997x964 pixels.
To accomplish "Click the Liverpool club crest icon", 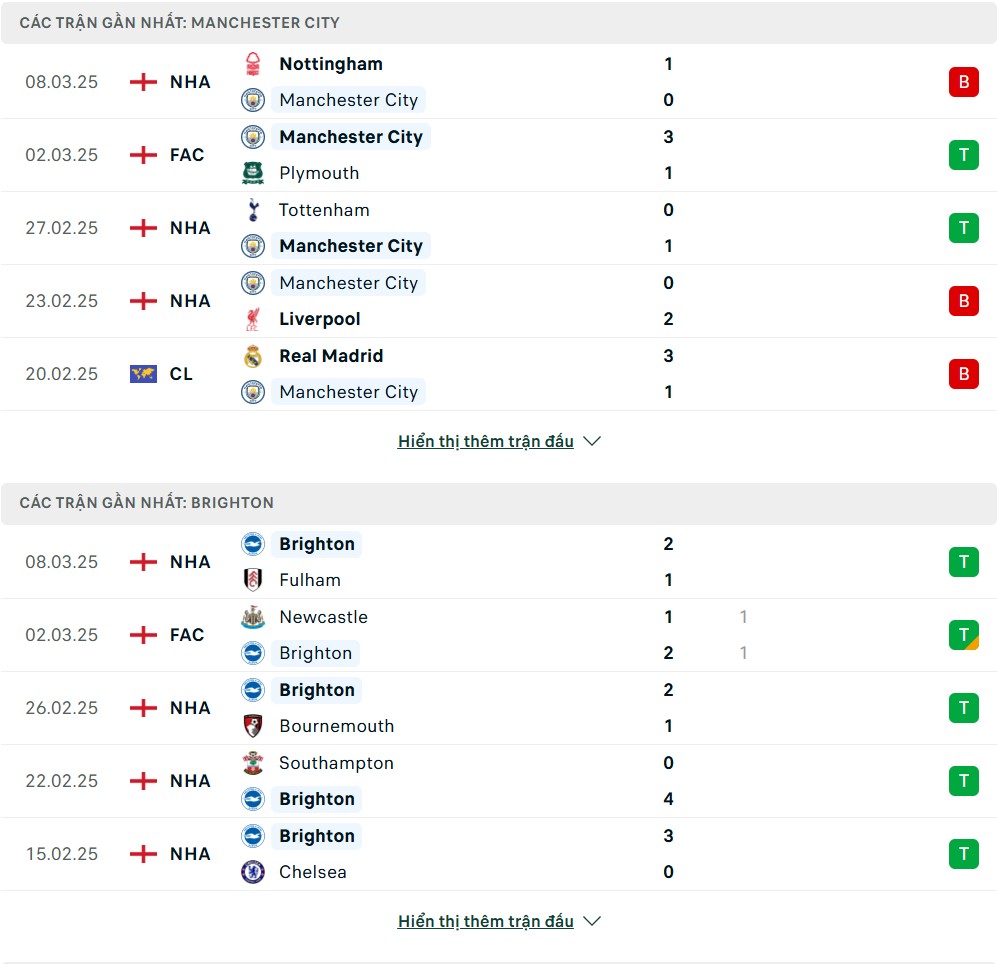I will coord(252,319).
